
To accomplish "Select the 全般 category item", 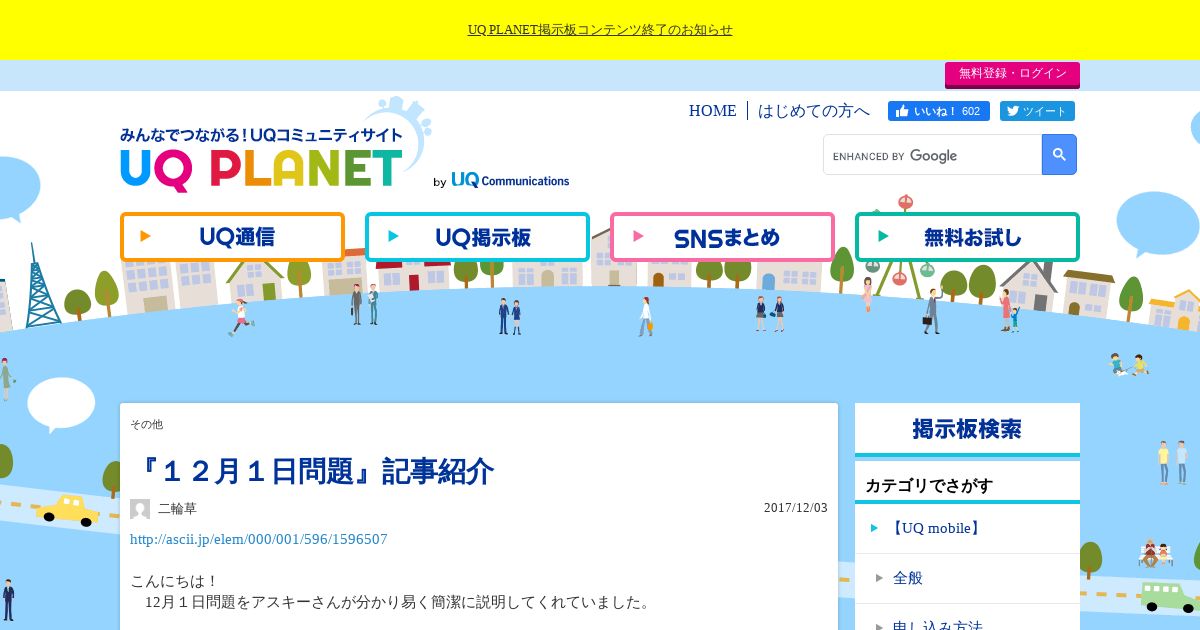I will pos(967,578).
